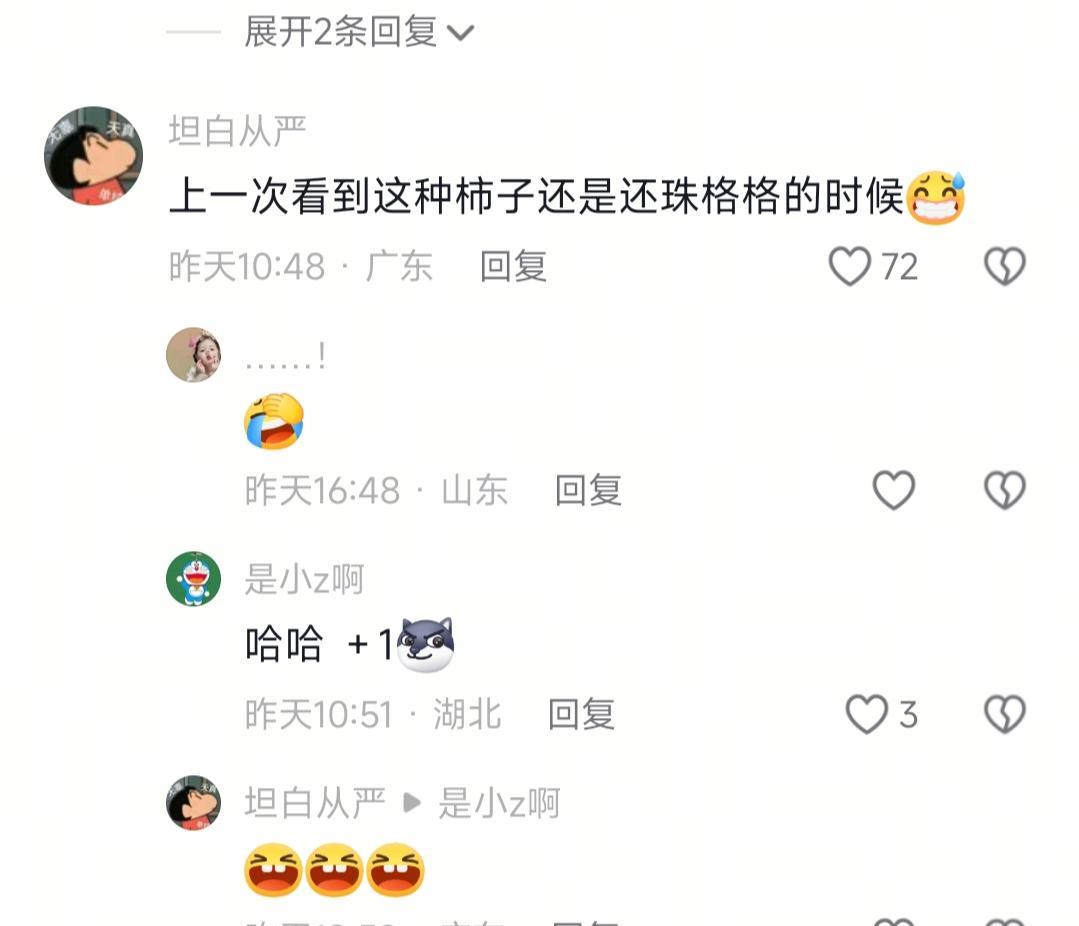Open the Doraemon avatar of 是小z啊
The height and width of the screenshot is (926, 1079).
point(194,579)
